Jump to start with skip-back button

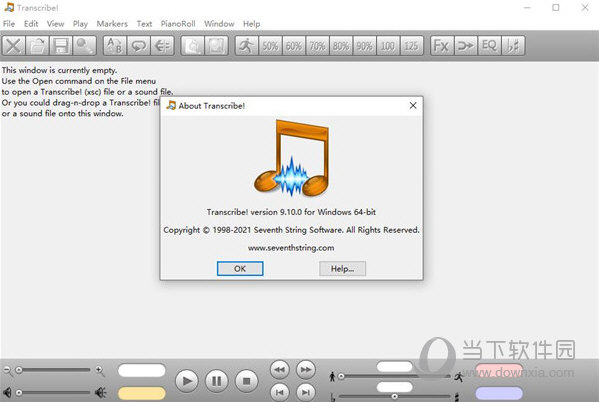point(280,392)
